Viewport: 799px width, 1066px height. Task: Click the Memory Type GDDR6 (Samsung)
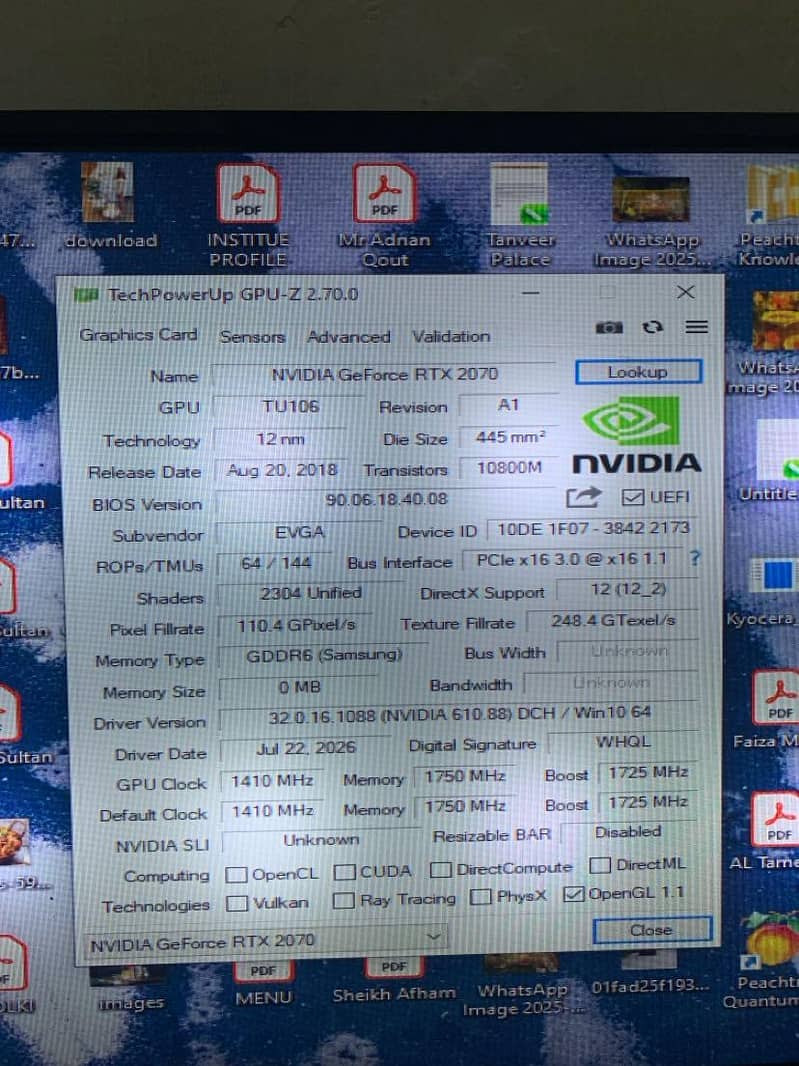(324, 655)
